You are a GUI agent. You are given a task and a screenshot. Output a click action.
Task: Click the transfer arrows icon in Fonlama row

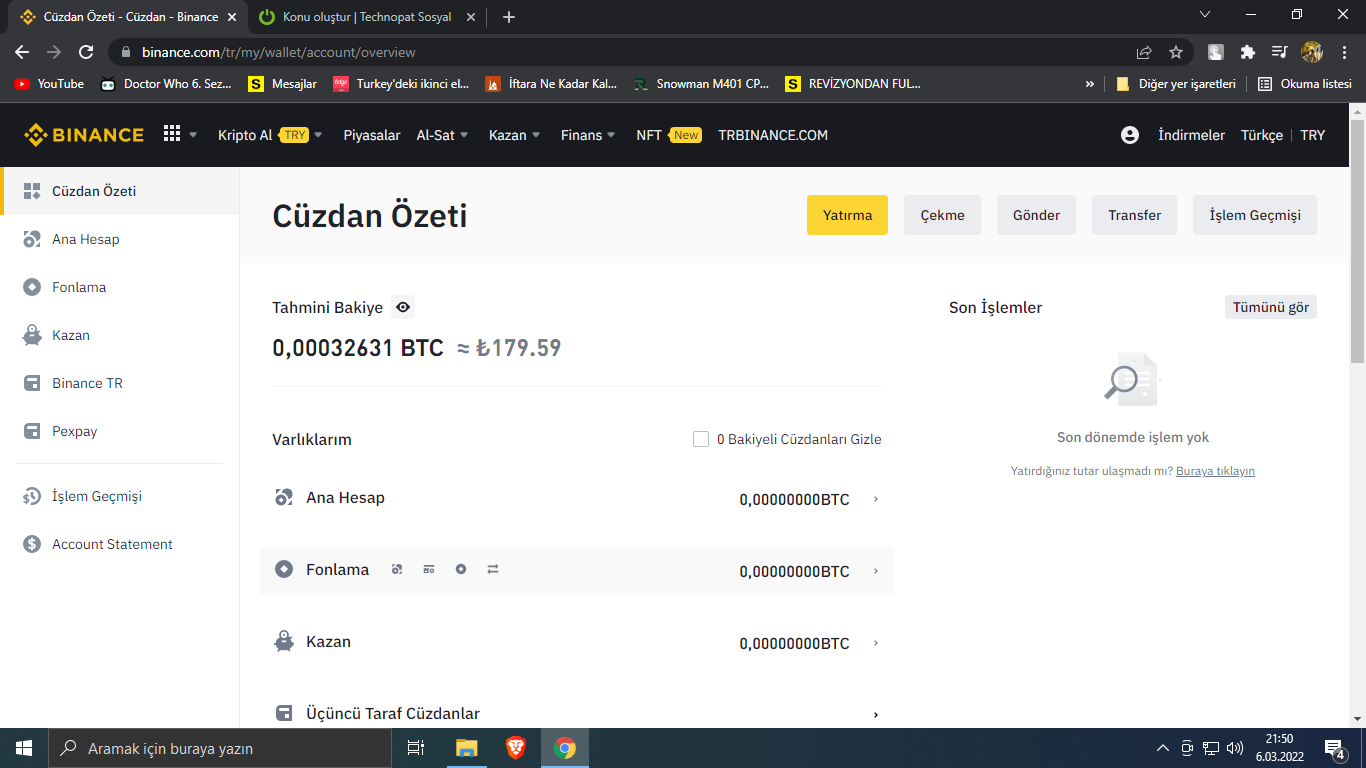[493, 569]
